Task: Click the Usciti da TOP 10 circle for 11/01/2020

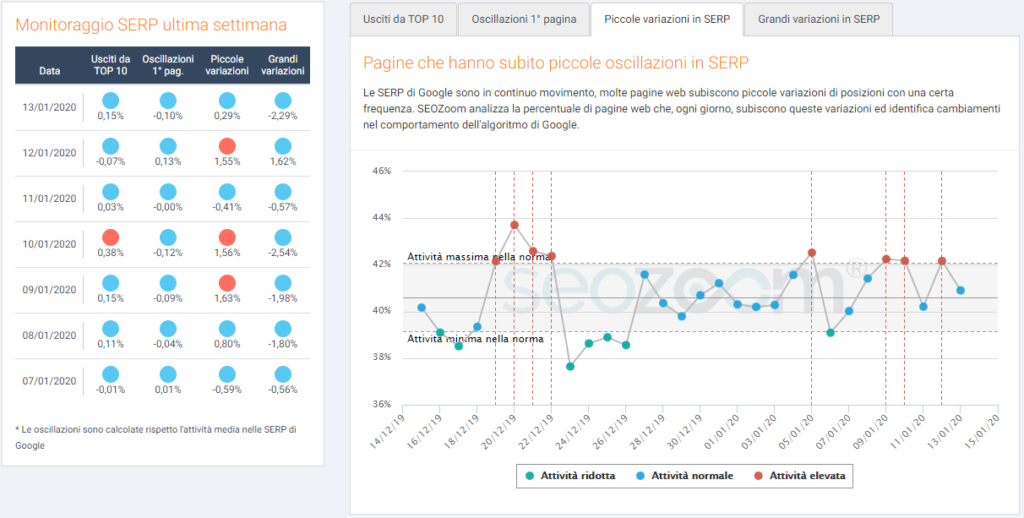Action: 110,192
